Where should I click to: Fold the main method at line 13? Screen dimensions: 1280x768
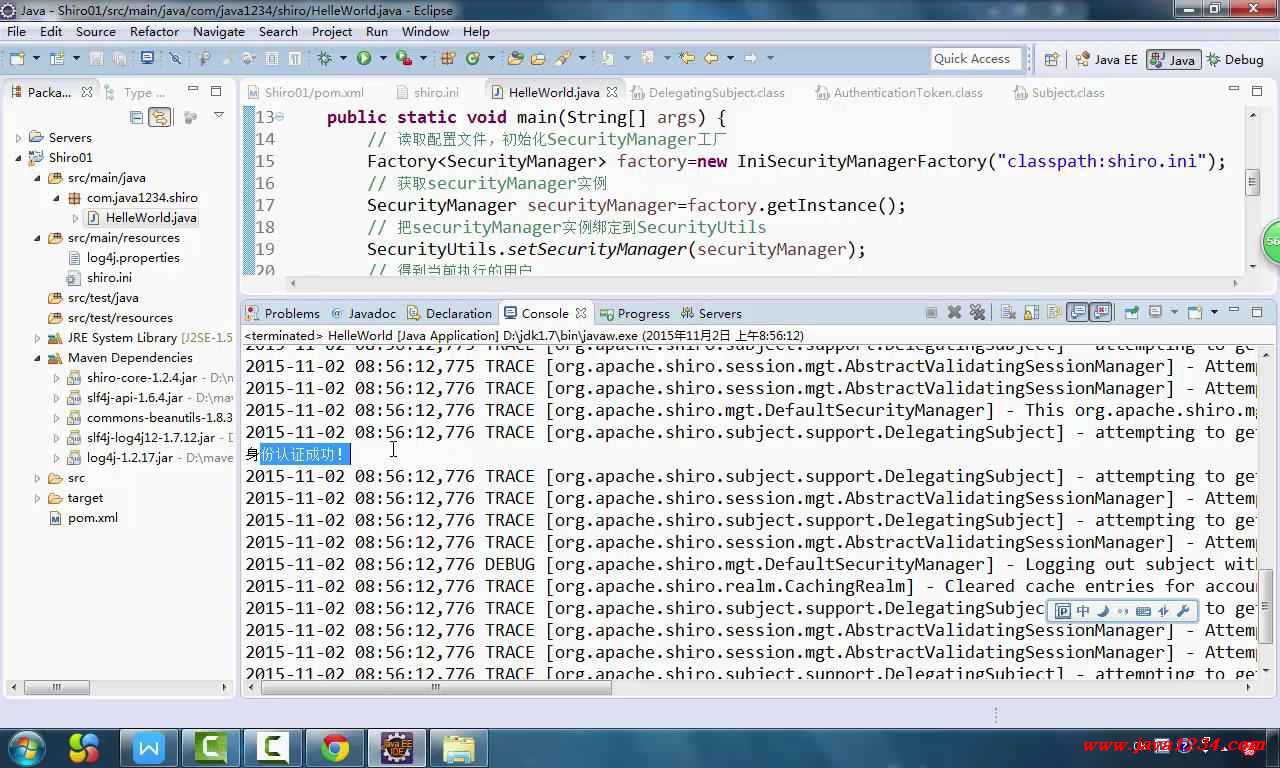coord(279,117)
